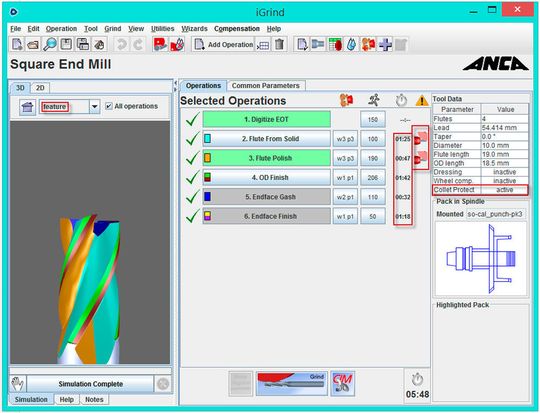Click the stopwatch icon above 05:48

417,379
